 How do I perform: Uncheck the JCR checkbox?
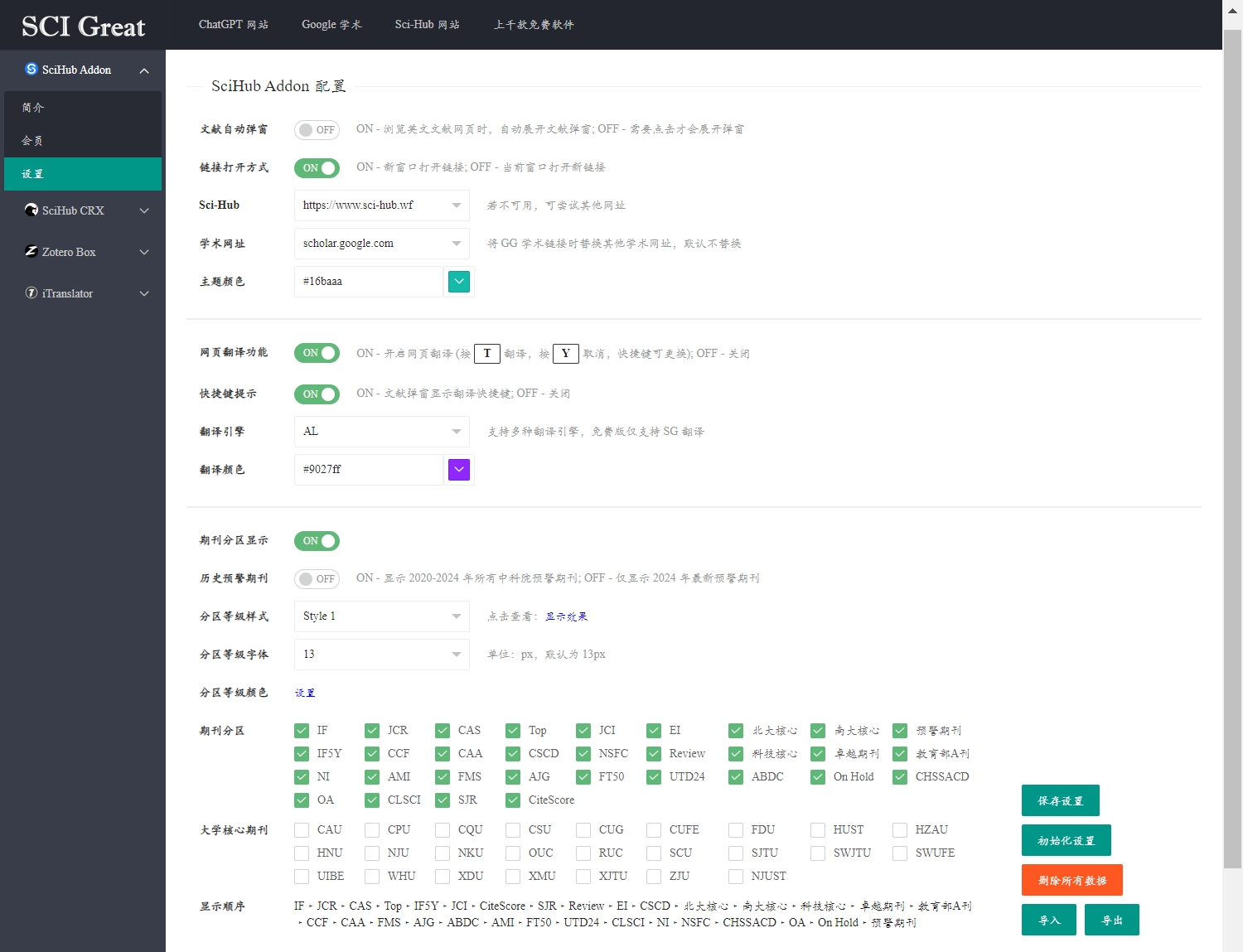372,731
